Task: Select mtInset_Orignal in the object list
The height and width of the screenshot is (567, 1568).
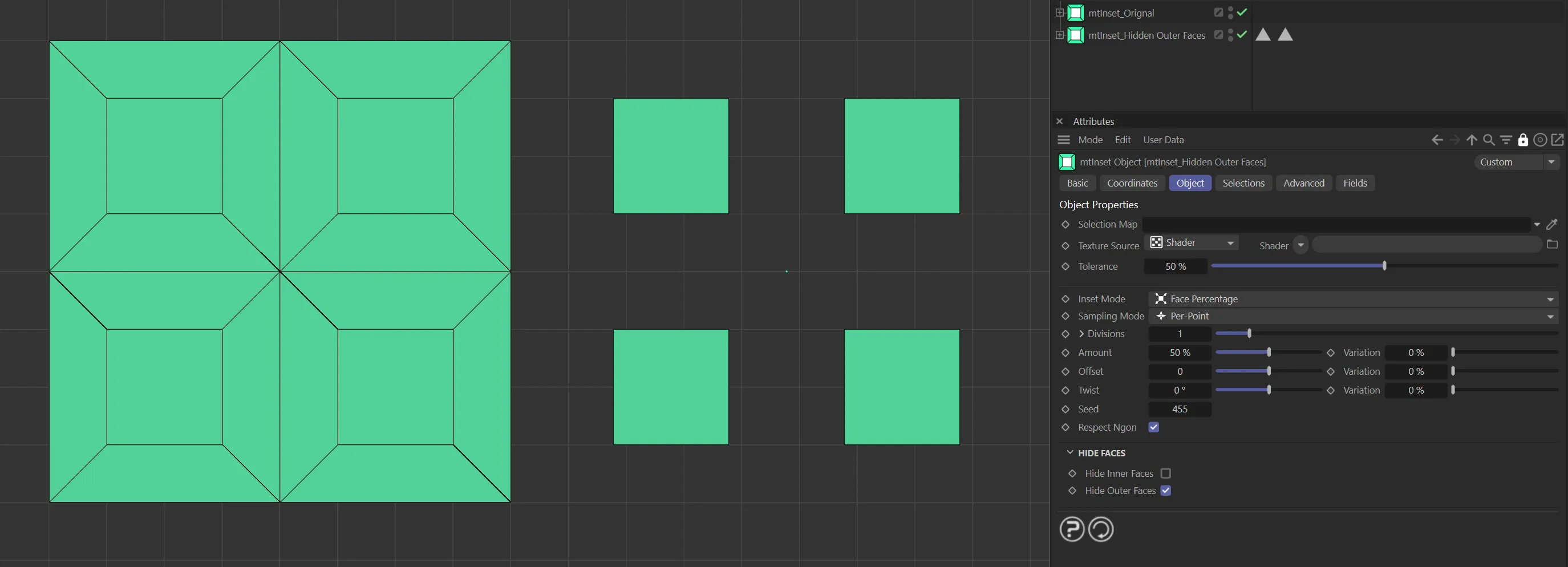Action: pyautogui.click(x=1121, y=13)
